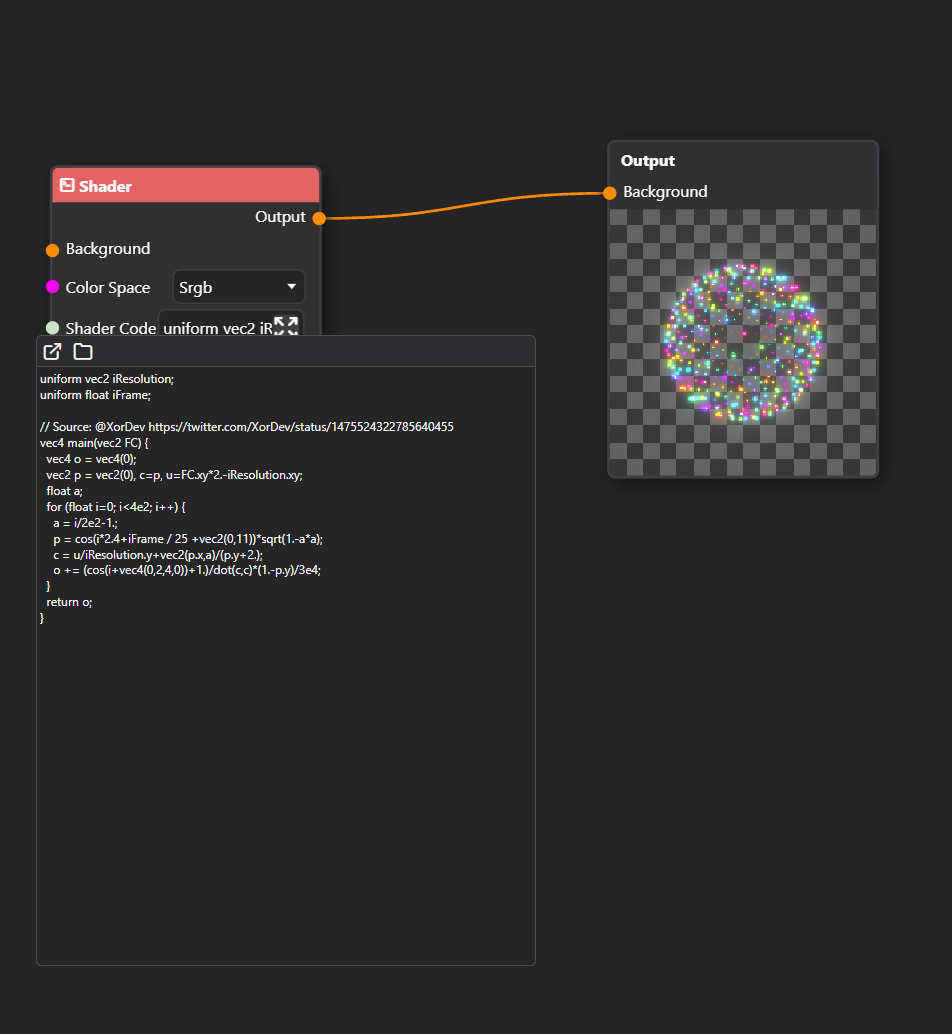The height and width of the screenshot is (1034, 952).
Task: Click the Background input port of the Shader node
Action: pos(51,249)
